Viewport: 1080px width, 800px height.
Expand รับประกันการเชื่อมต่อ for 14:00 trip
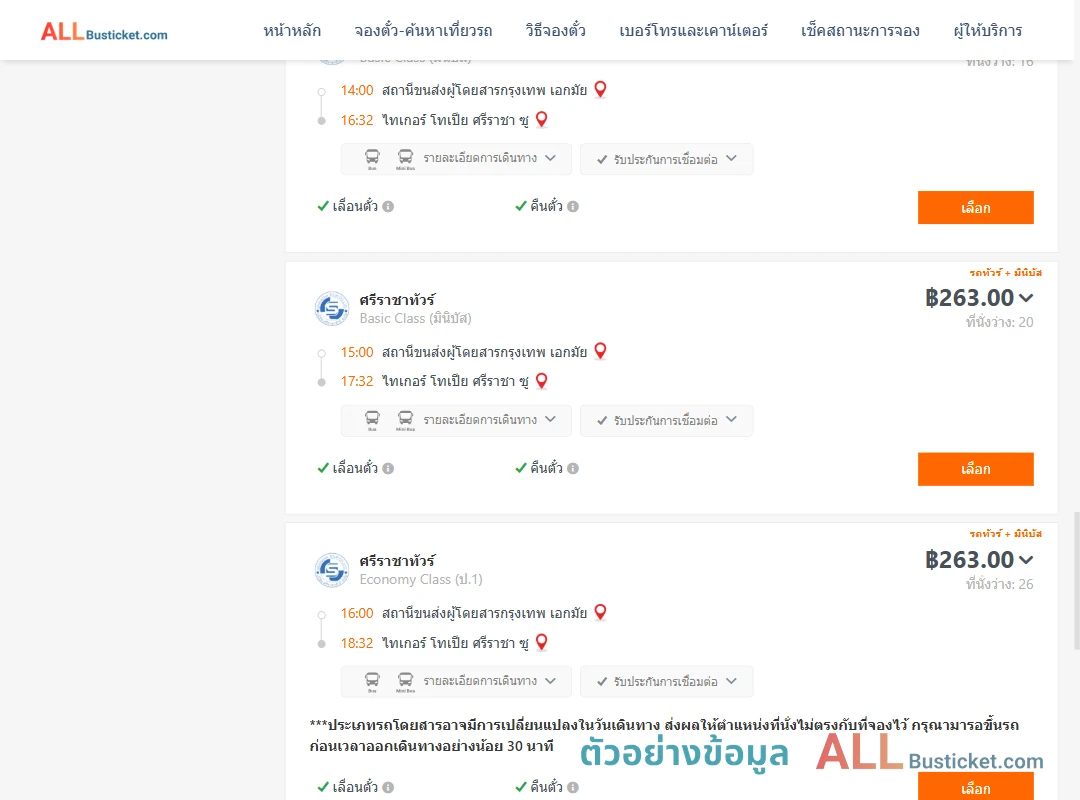[666, 159]
